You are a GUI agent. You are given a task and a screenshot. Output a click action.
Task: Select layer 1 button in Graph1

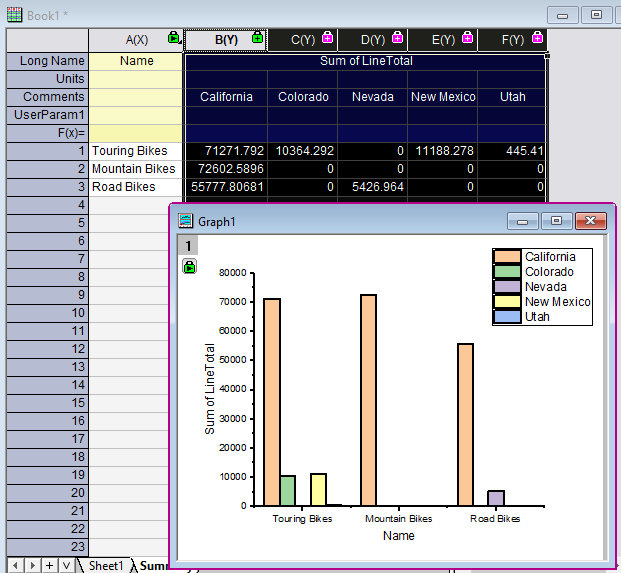click(188, 245)
